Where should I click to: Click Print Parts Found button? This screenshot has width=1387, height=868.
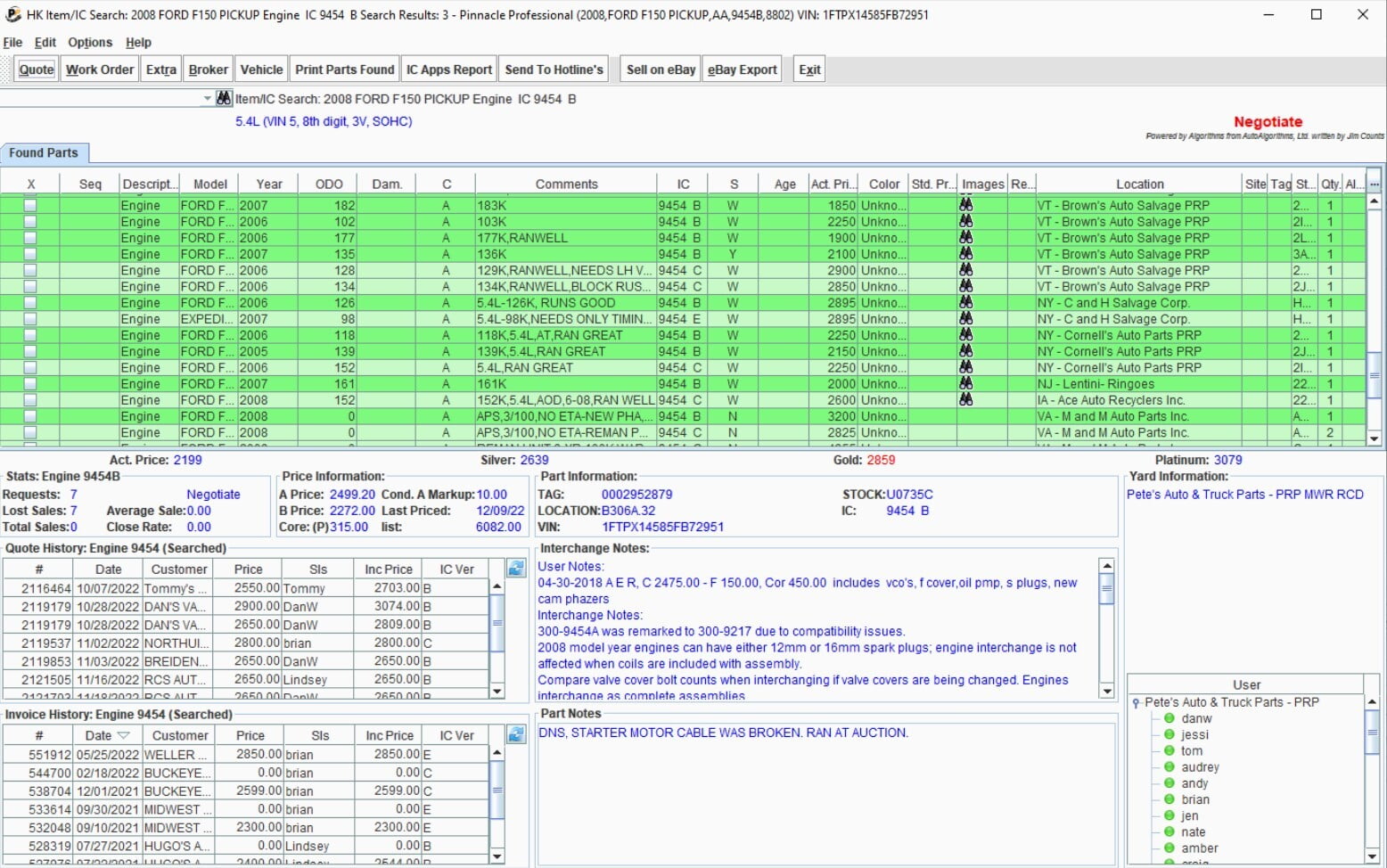coord(345,70)
